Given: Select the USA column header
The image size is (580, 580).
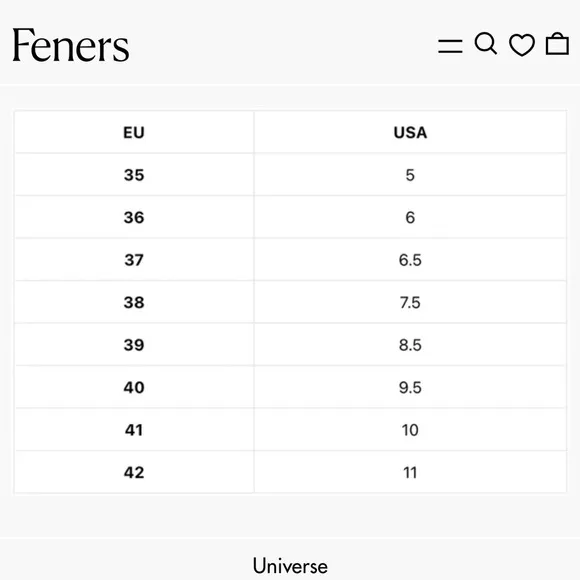Looking at the screenshot, I should (x=410, y=132).
